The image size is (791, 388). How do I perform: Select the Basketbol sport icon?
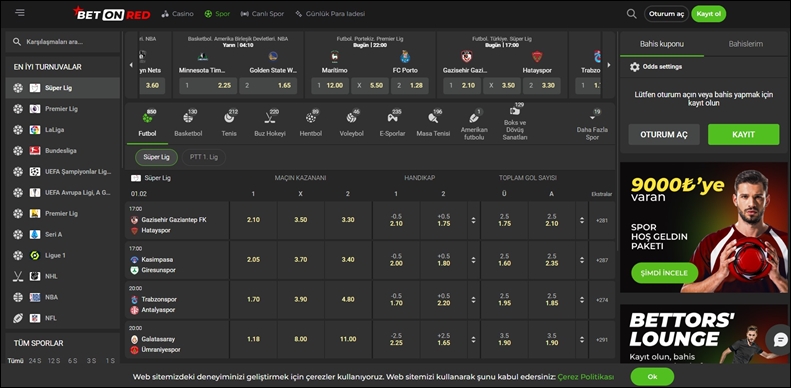(188, 118)
